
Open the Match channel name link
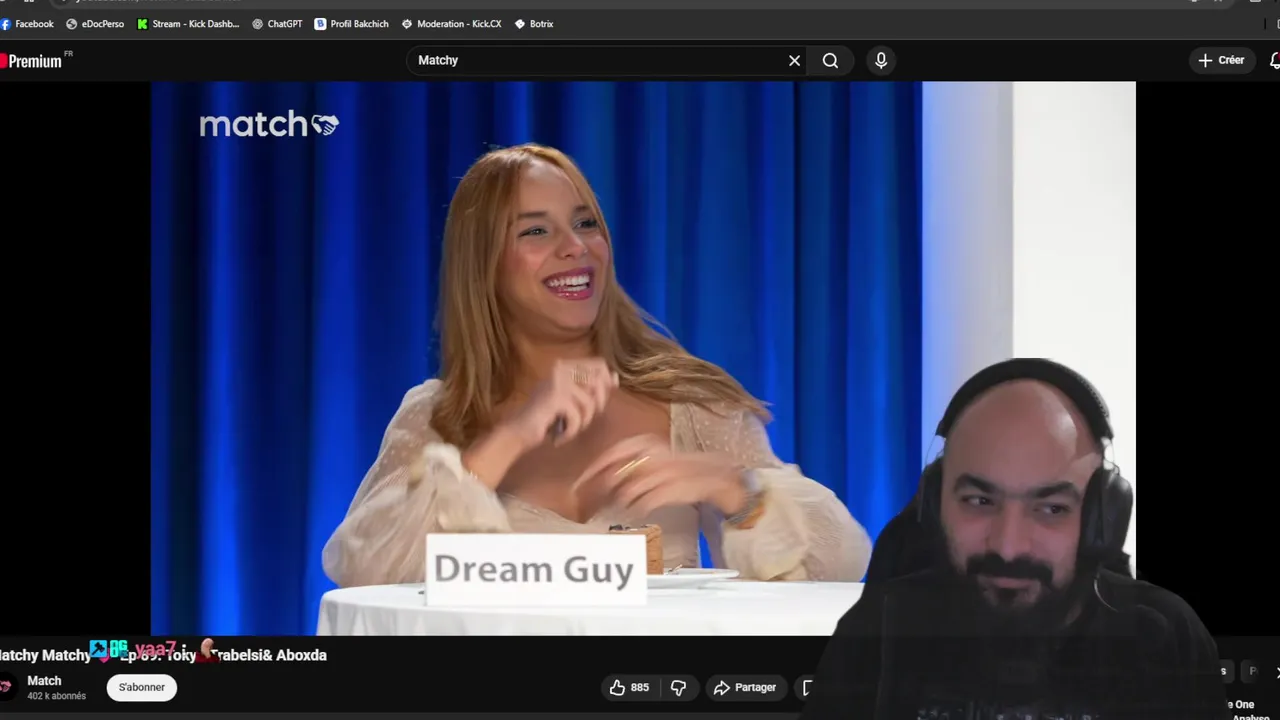pyautogui.click(x=44, y=681)
